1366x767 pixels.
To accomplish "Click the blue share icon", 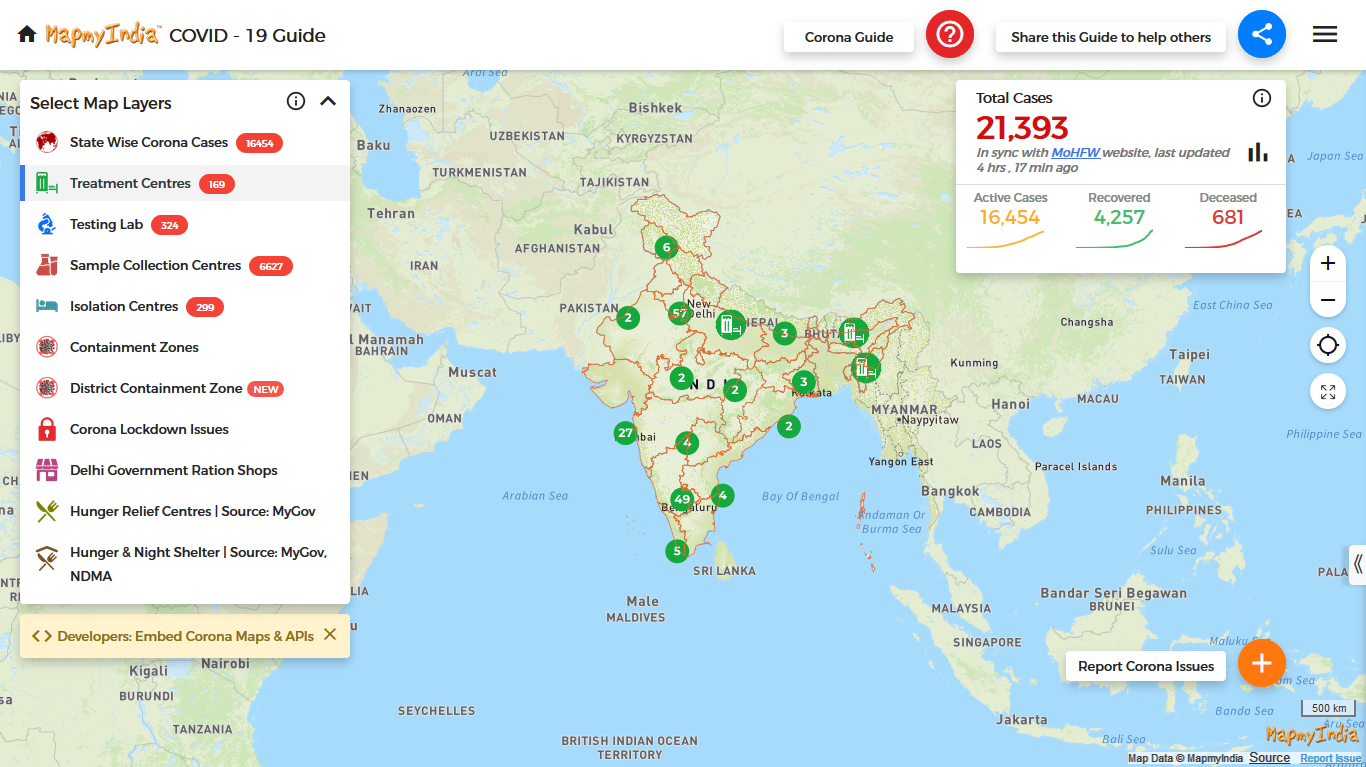I will pyautogui.click(x=1262, y=35).
